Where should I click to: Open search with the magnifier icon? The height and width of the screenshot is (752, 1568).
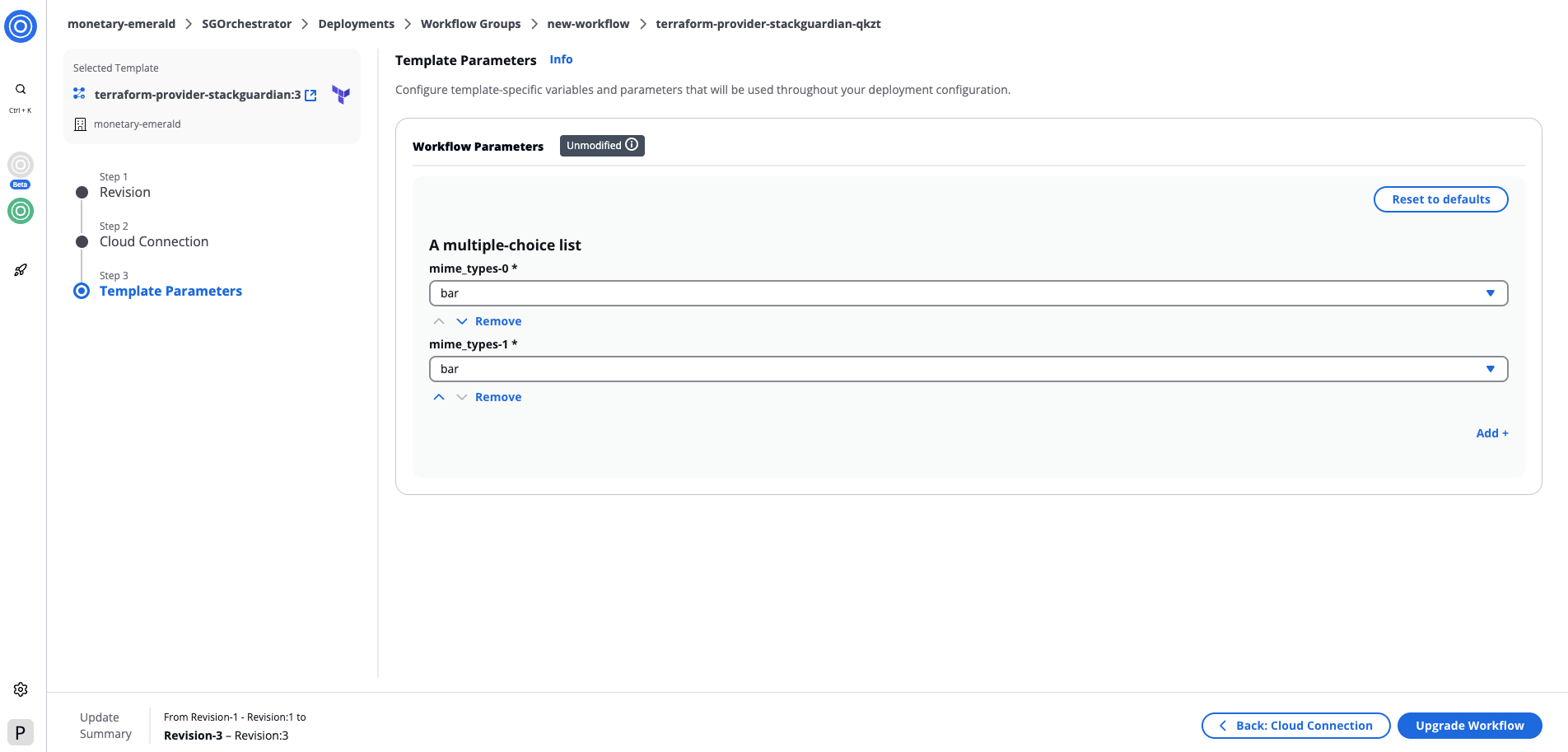(20, 88)
